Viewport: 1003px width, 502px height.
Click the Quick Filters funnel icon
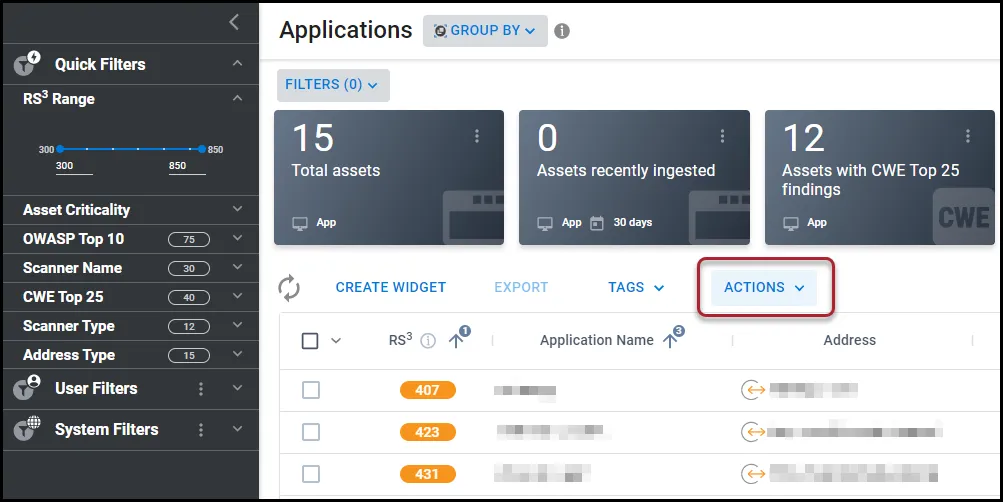pos(27,63)
